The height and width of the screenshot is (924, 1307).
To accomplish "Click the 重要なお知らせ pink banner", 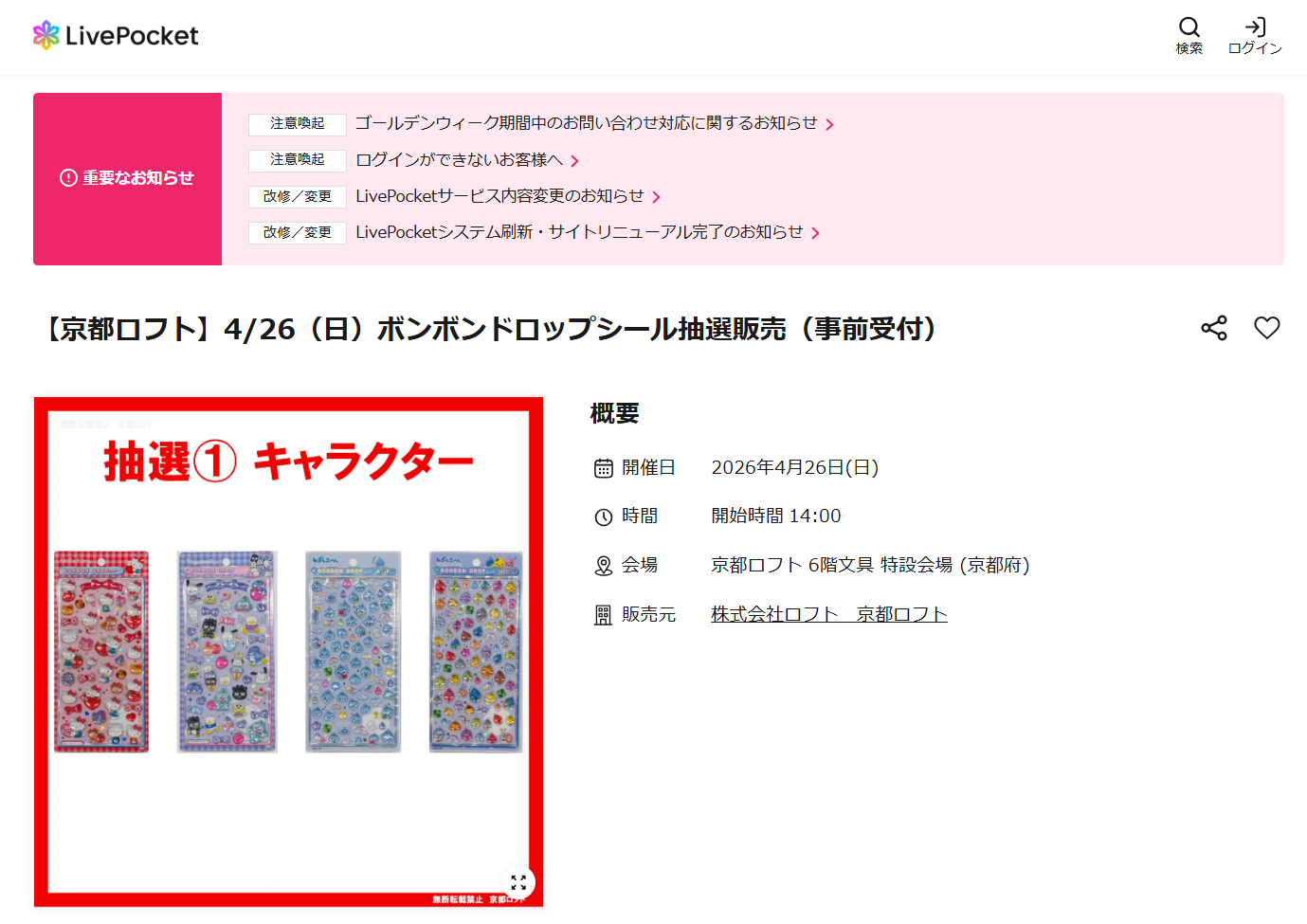I will [x=127, y=178].
